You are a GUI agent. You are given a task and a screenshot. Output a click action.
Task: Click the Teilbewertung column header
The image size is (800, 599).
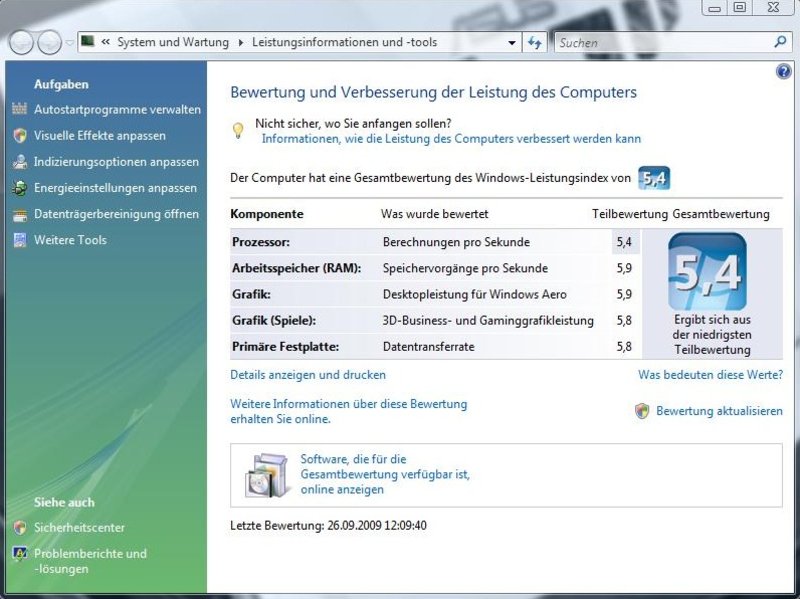(630, 214)
